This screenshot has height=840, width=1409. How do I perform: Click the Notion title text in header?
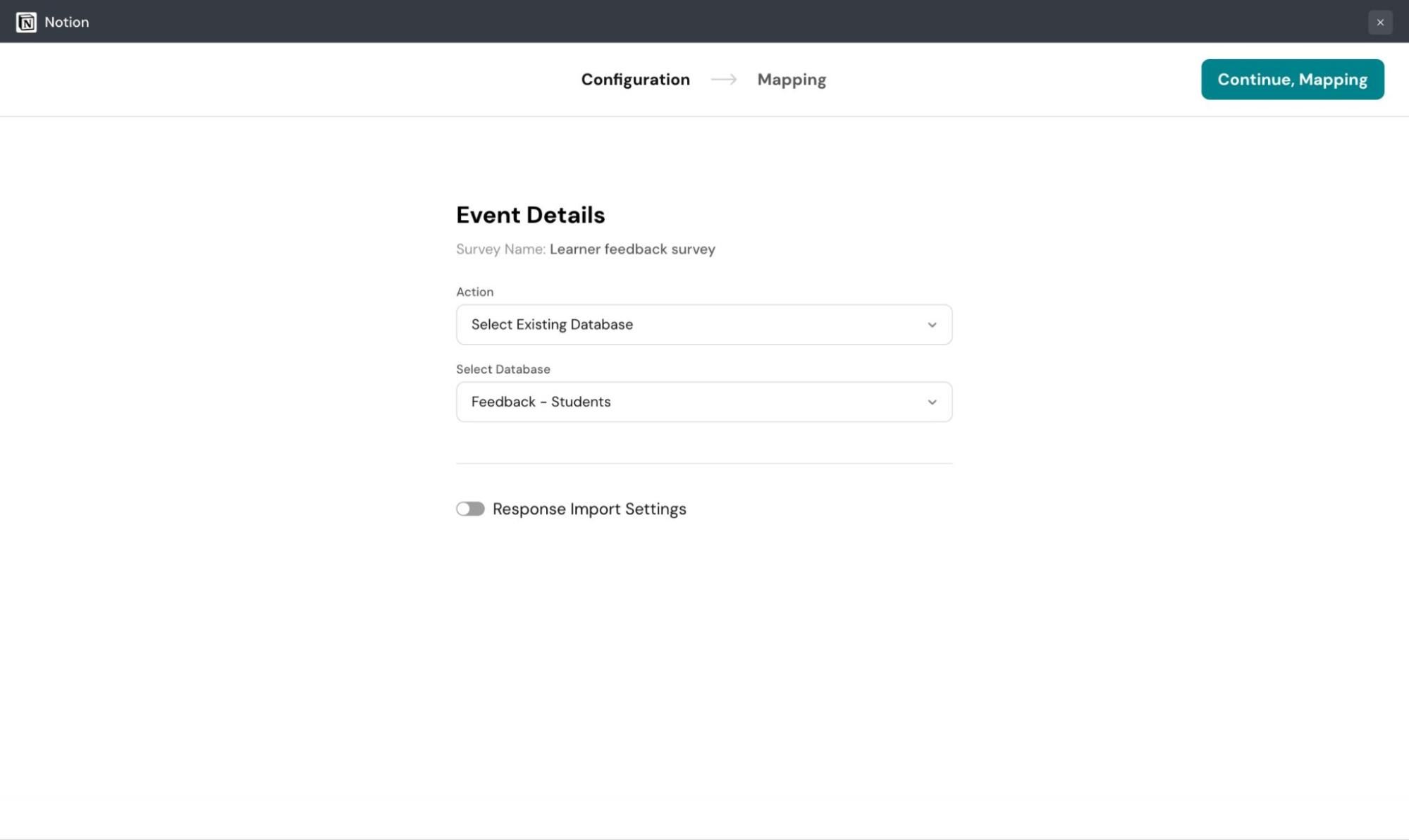pos(66,22)
